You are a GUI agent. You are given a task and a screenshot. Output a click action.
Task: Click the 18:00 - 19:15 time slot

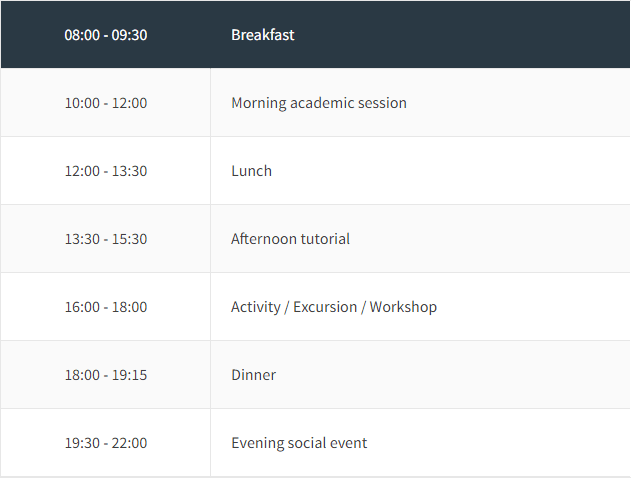pyautogui.click(x=106, y=375)
